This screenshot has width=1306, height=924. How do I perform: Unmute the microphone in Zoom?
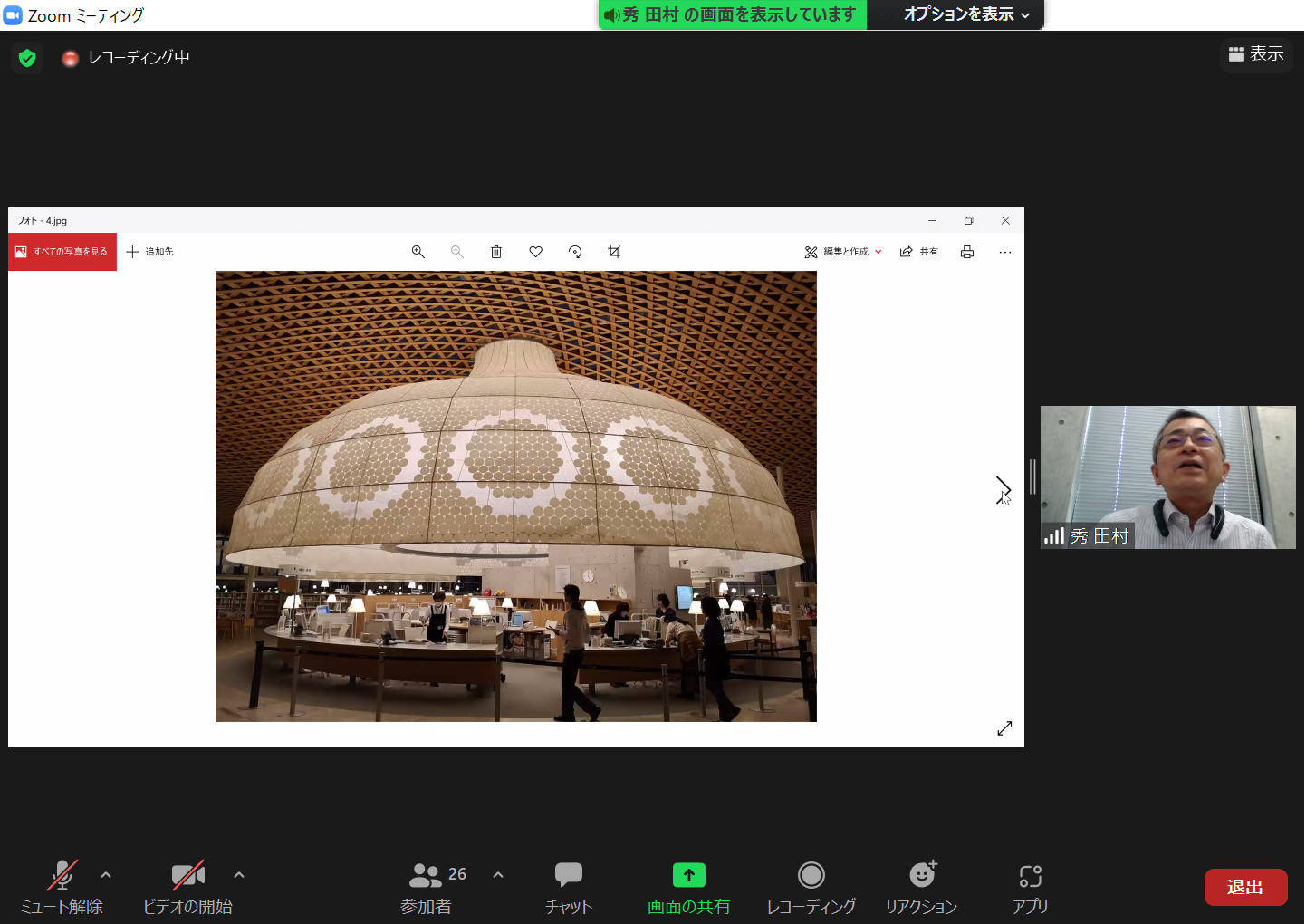[x=62, y=887]
